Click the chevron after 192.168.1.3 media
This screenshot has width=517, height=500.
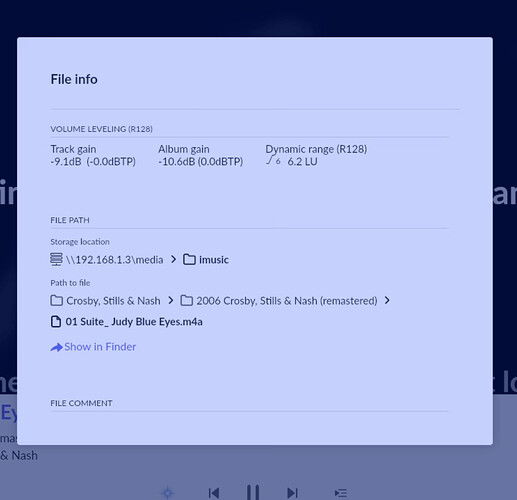[x=173, y=259]
